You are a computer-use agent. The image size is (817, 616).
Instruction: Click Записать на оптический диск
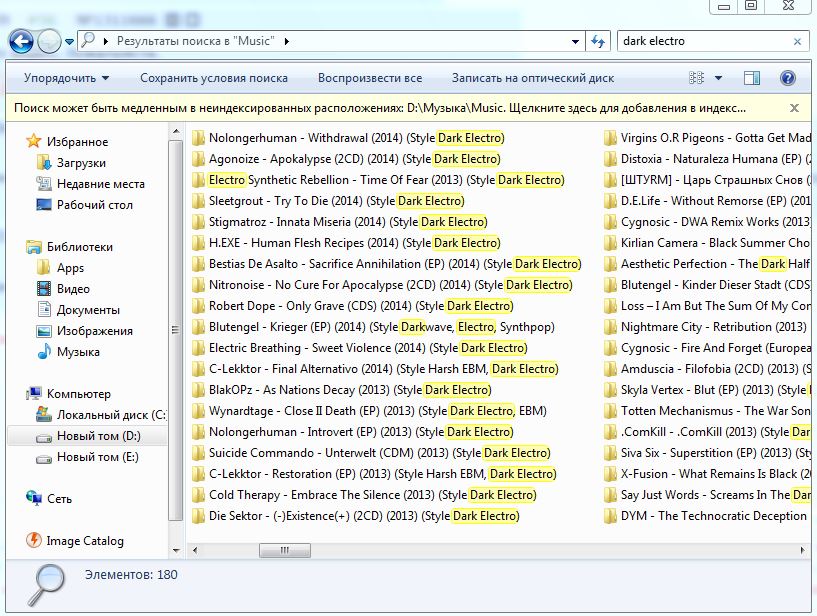(533, 78)
